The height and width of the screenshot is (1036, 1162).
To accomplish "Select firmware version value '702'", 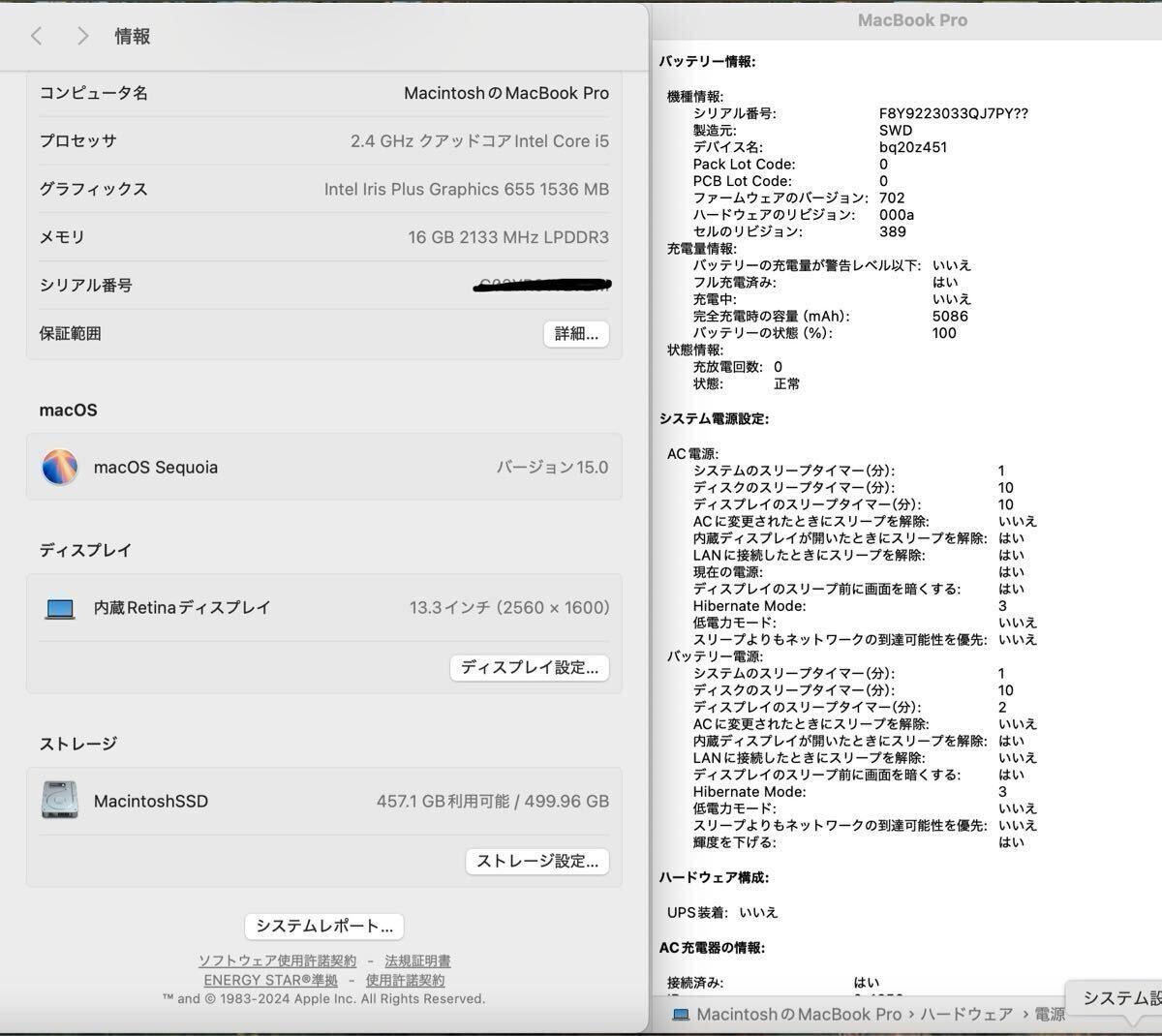I will point(892,198).
